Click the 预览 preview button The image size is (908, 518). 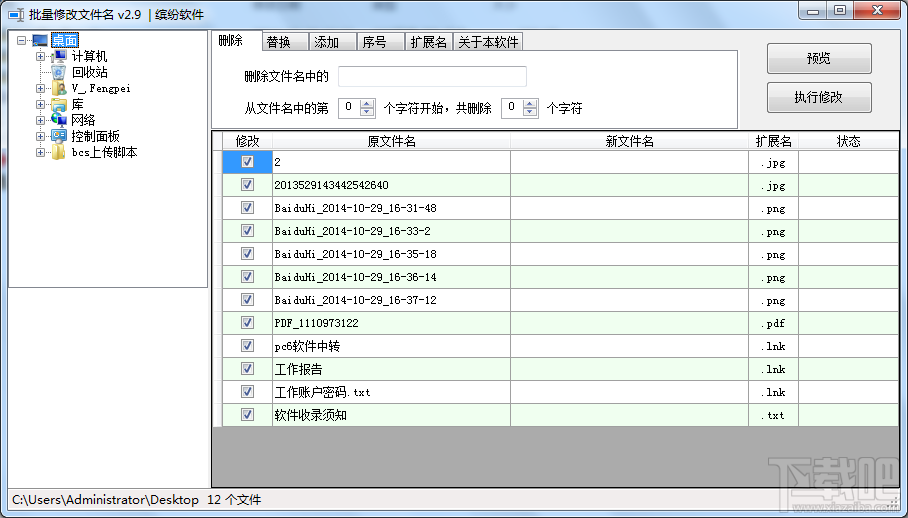tap(819, 58)
